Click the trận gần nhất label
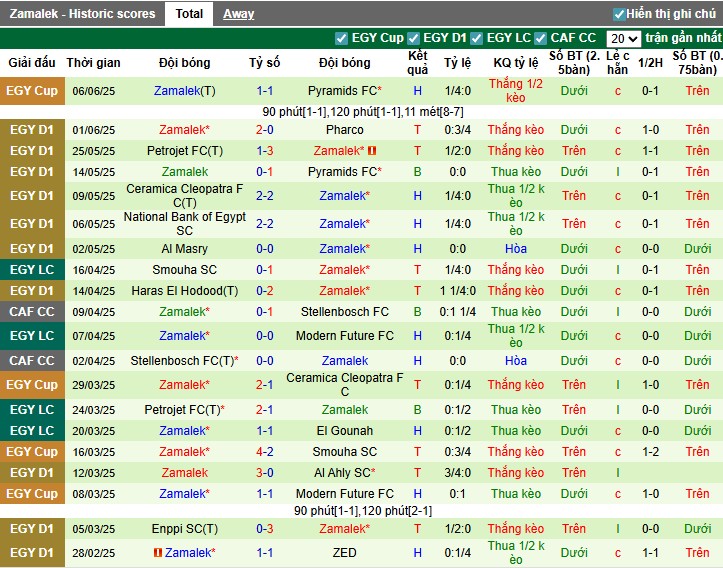 coord(683,38)
